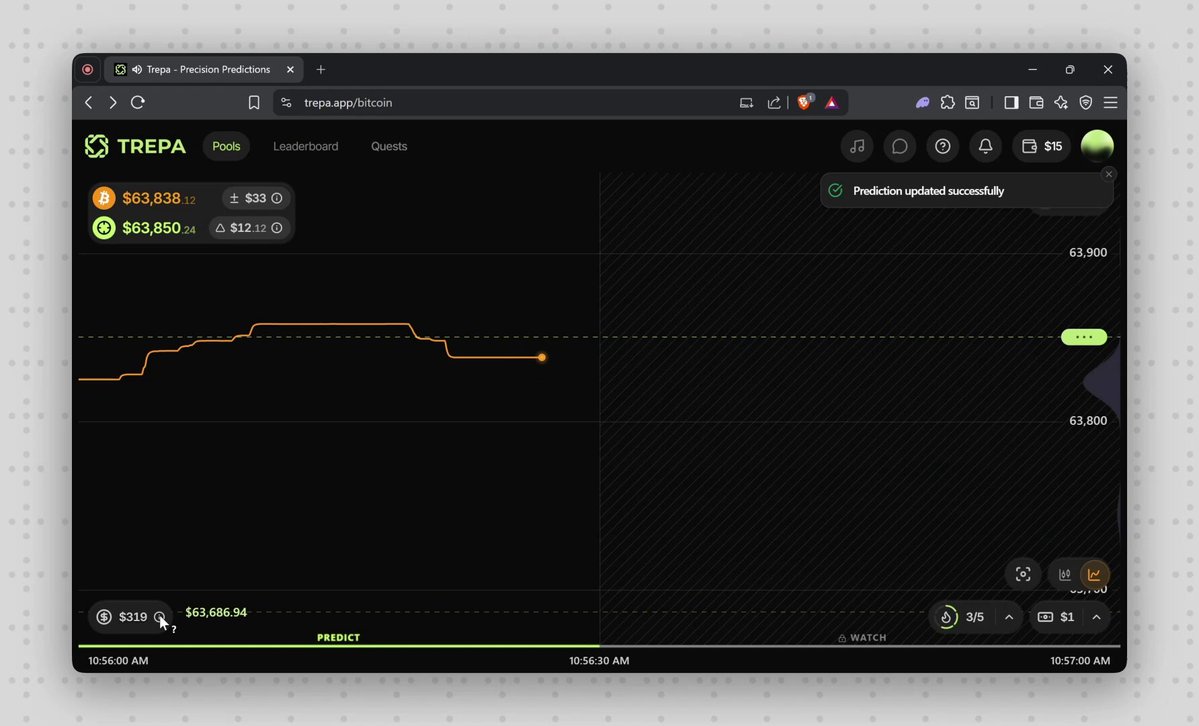Image resolution: width=1199 pixels, height=726 pixels.
Task: Close the Trepa browser tab
Action: click(290, 70)
